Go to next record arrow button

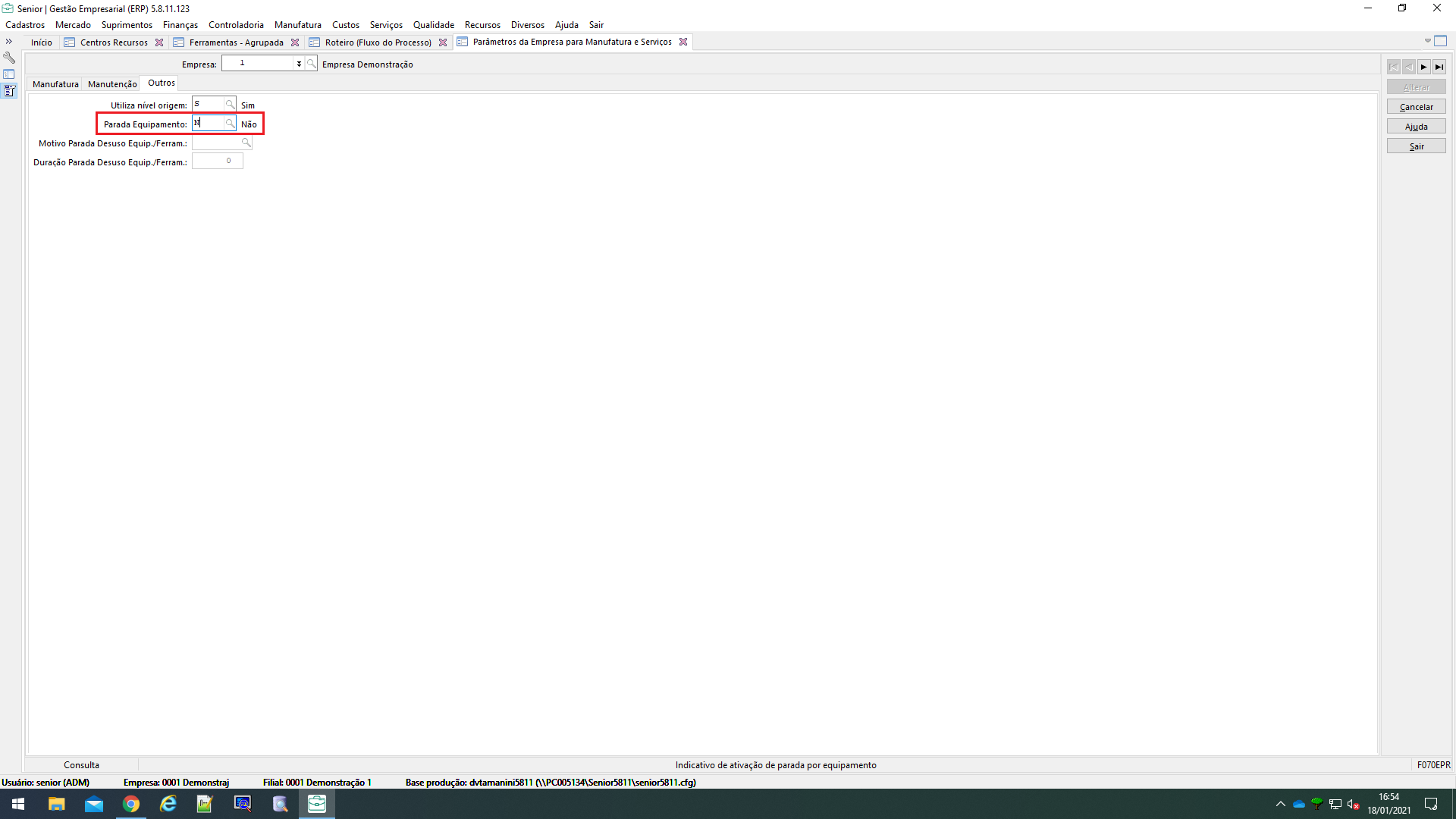[1423, 67]
